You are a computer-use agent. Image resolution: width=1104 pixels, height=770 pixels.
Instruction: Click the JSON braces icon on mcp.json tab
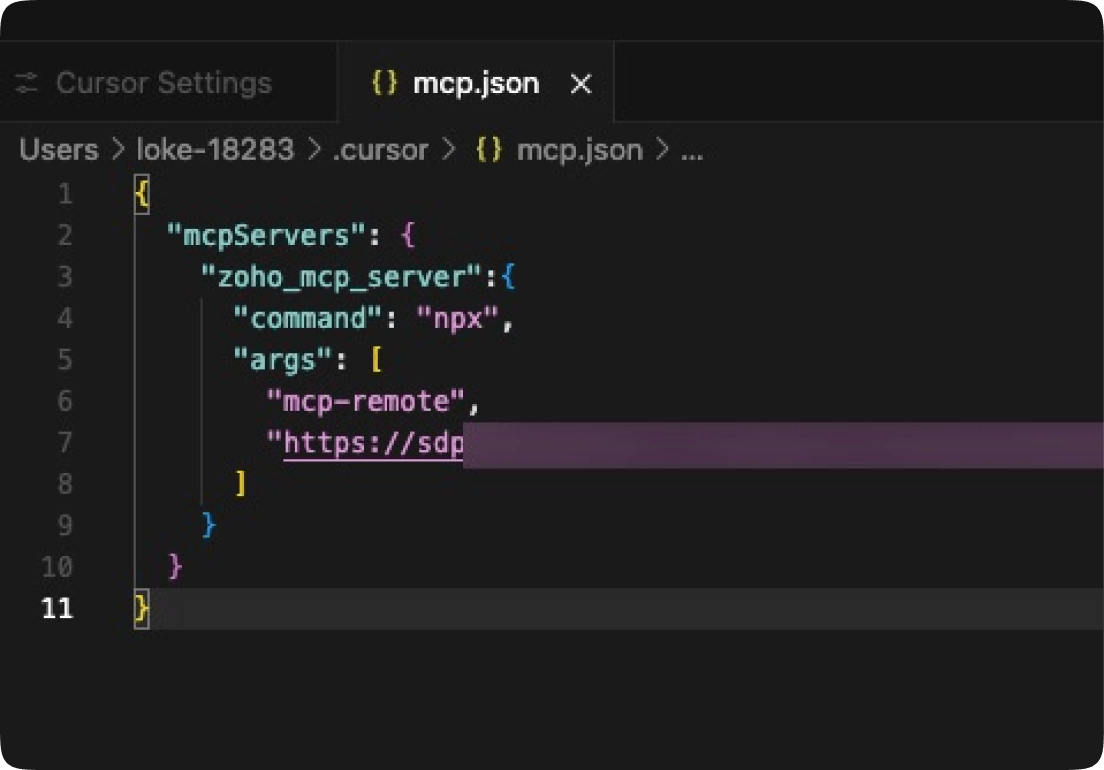[384, 82]
